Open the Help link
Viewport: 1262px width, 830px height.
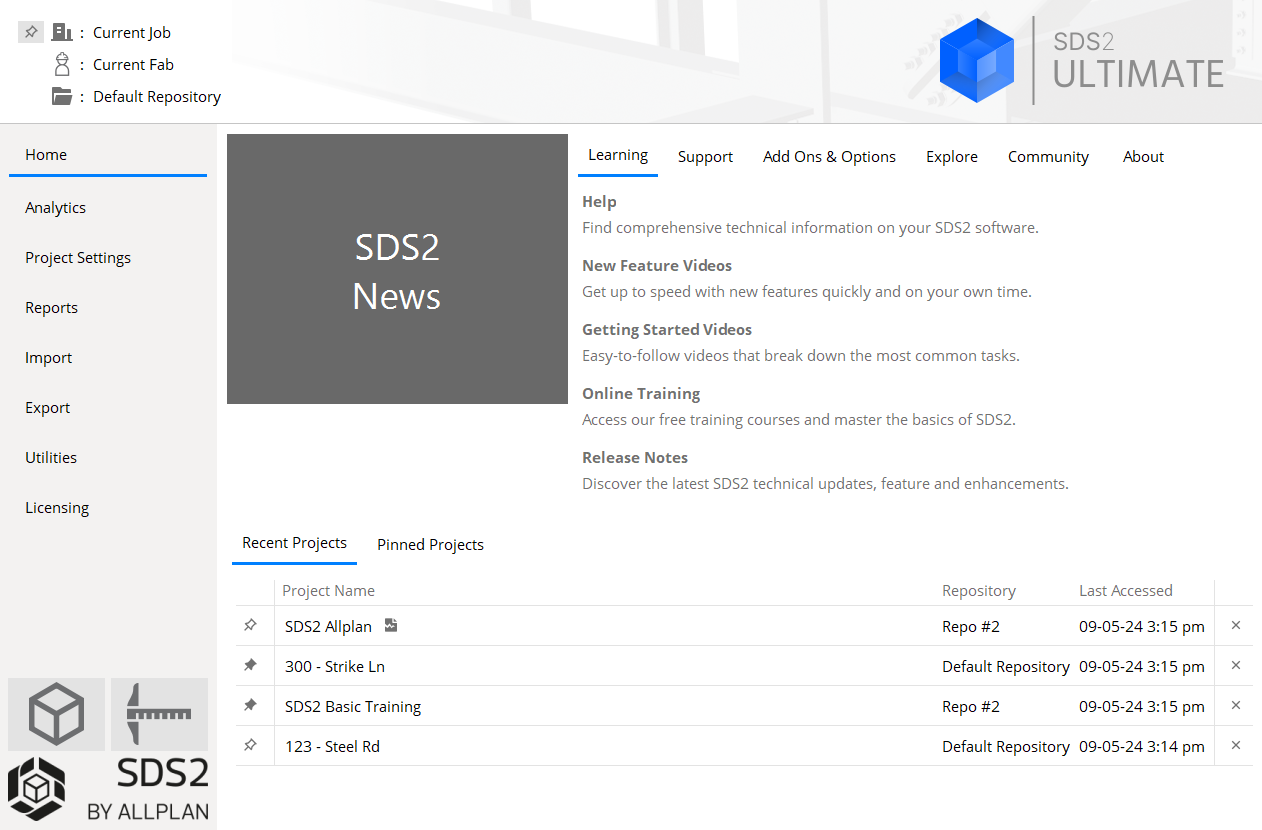pos(599,202)
